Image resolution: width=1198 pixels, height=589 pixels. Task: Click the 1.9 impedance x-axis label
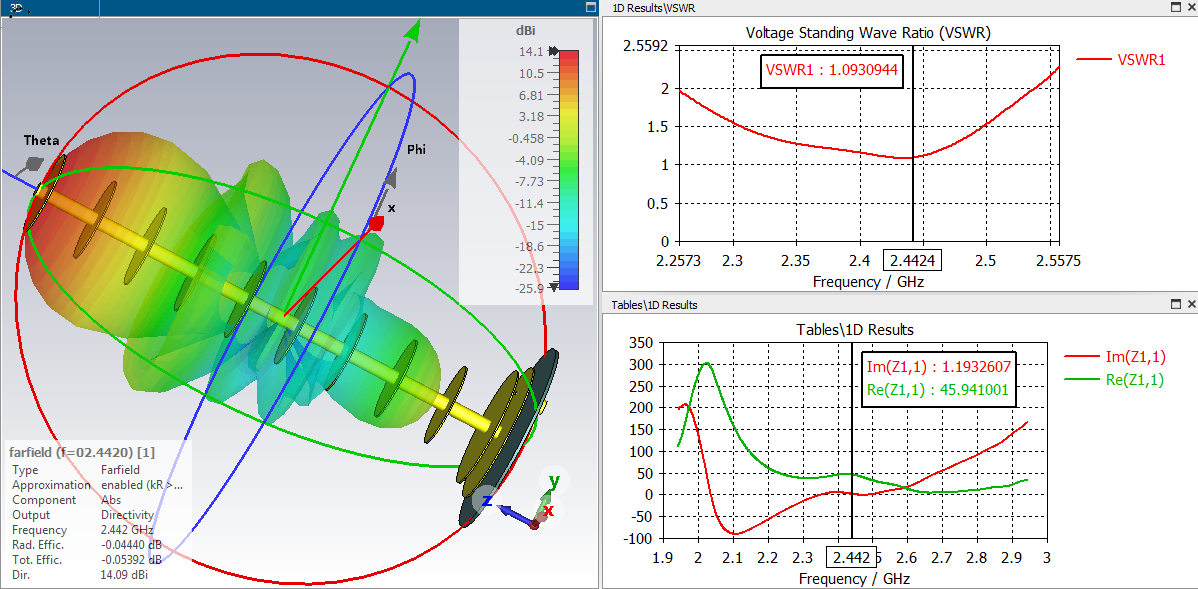[662, 558]
